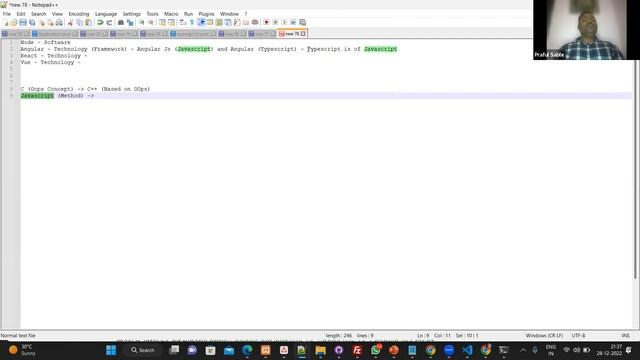
Task: Click the Open file toolbar icon
Action: [14, 22]
